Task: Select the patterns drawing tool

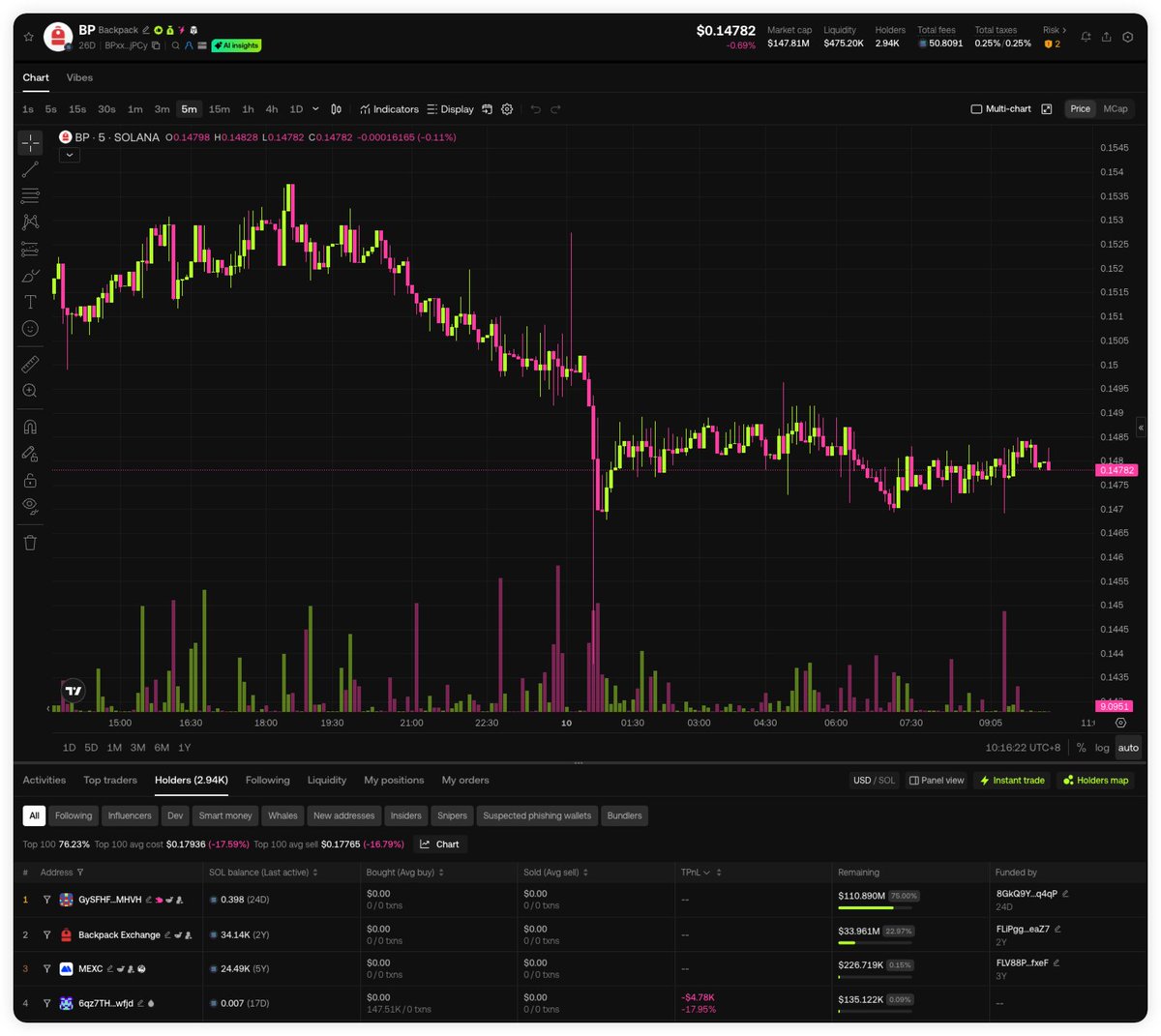Action: (31, 222)
